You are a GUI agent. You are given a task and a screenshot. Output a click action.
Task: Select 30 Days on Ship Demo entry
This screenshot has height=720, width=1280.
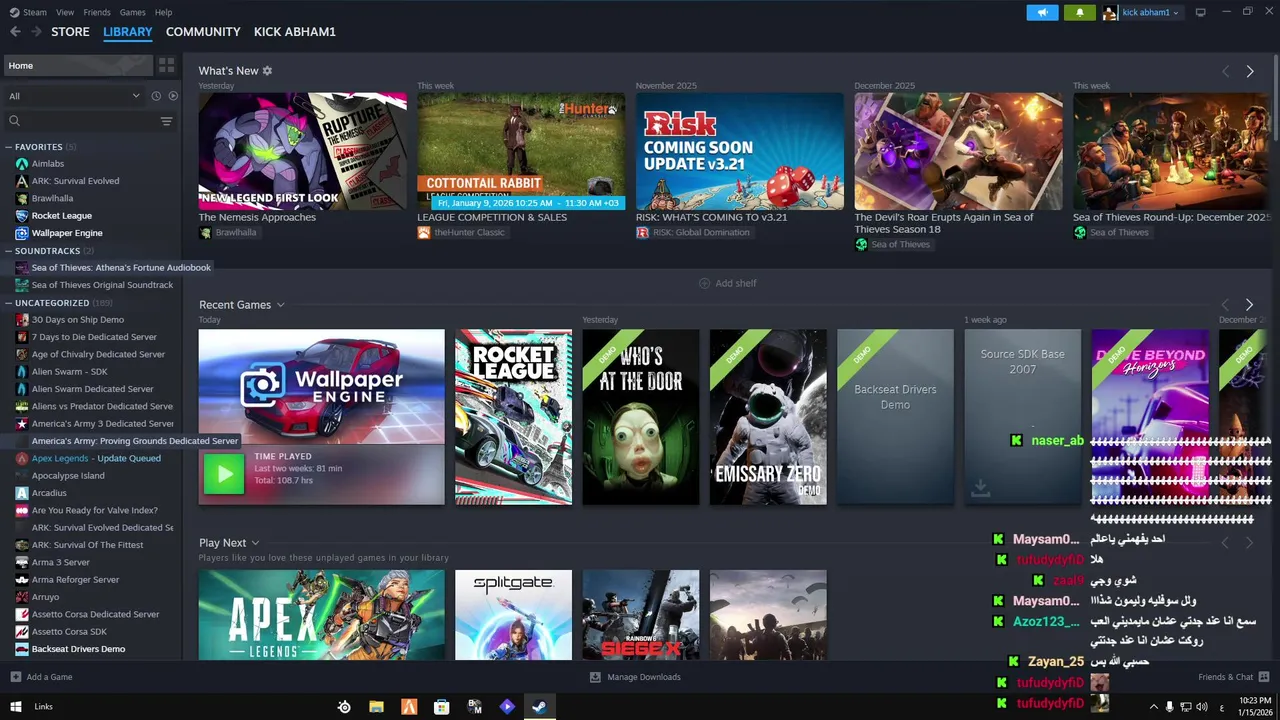(x=78, y=320)
